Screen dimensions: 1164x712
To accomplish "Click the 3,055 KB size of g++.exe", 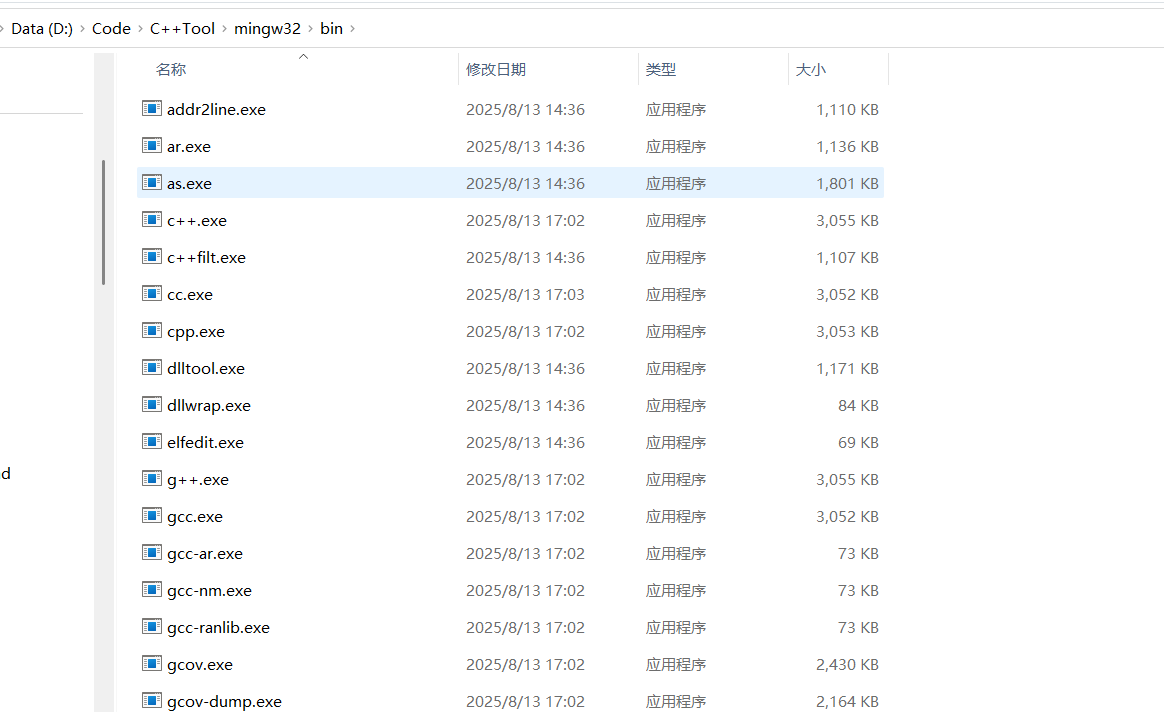I will (847, 480).
